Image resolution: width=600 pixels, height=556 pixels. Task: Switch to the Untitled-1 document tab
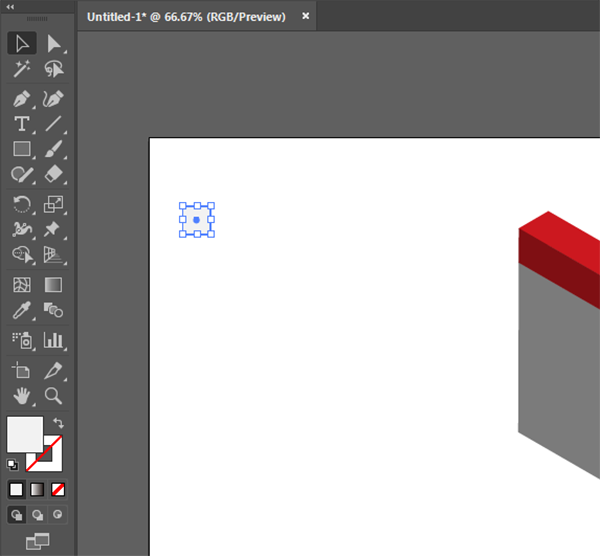pyautogui.click(x=186, y=17)
